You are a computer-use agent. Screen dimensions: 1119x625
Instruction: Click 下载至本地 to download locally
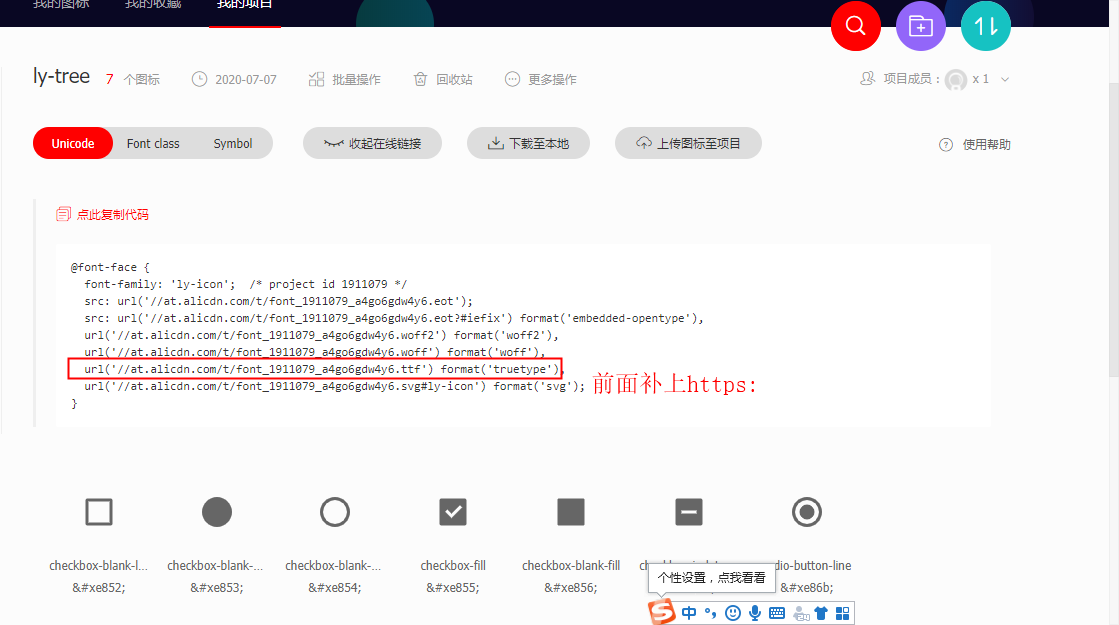(528, 143)
